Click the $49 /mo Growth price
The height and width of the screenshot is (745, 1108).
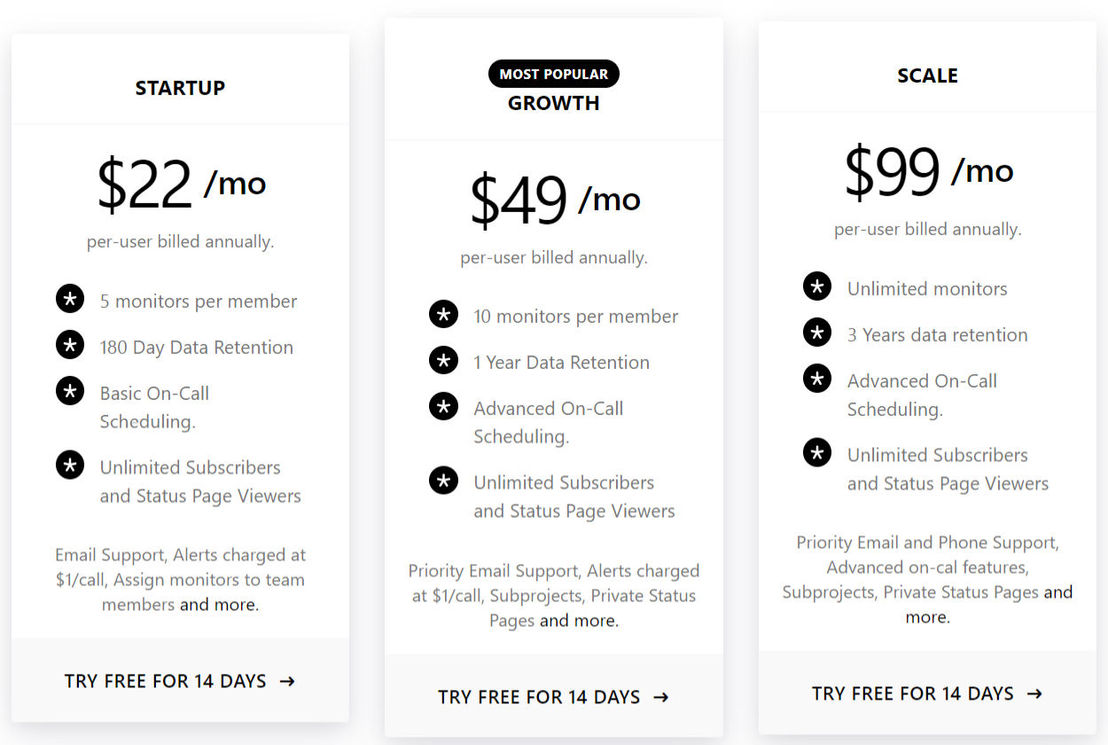555,200
